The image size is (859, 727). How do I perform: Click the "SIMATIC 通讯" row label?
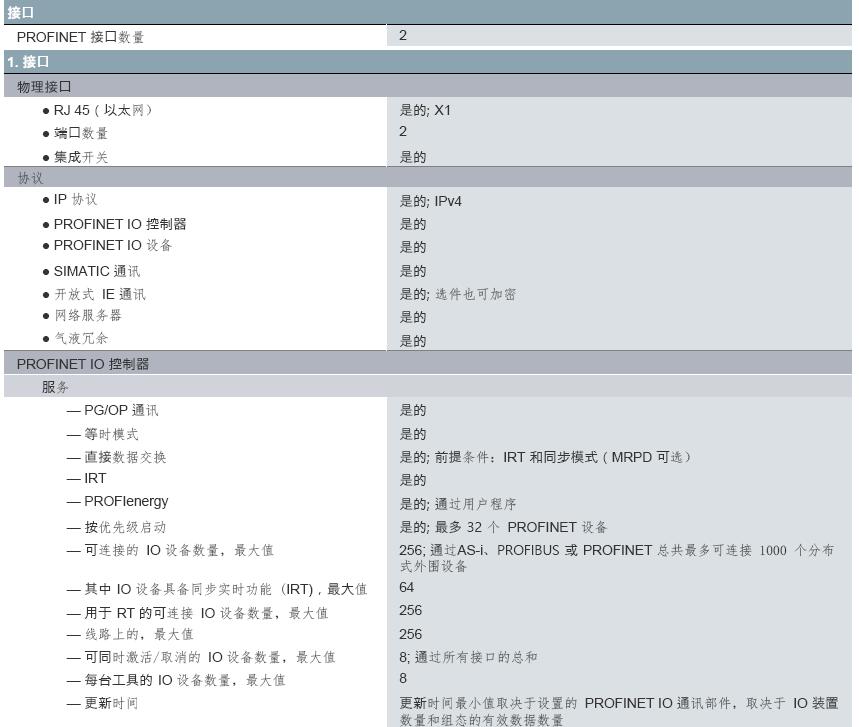click(97, 271)
